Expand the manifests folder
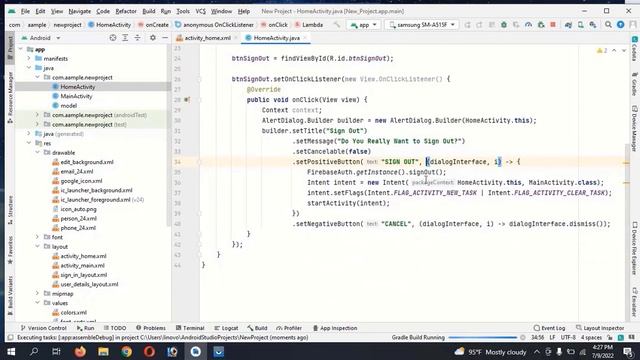 point(29,58)
